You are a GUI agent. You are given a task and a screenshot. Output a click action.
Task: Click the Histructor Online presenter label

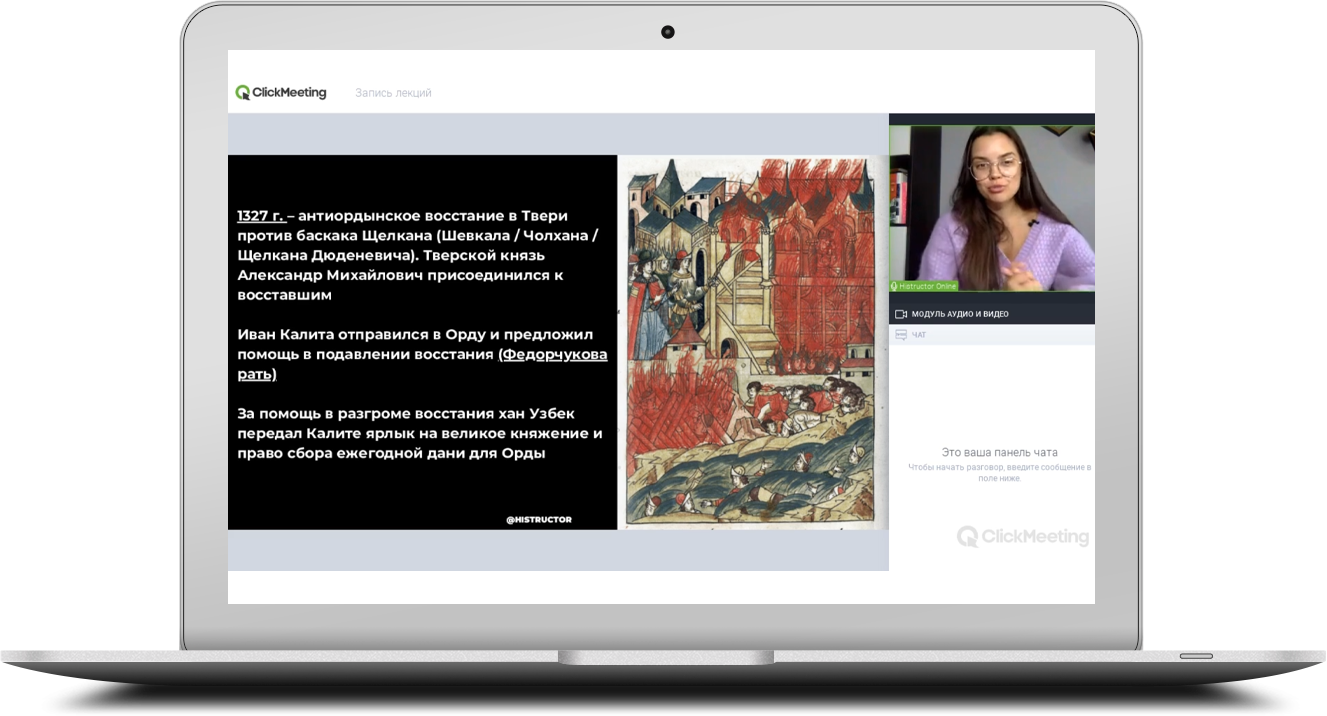click(926, 287)
